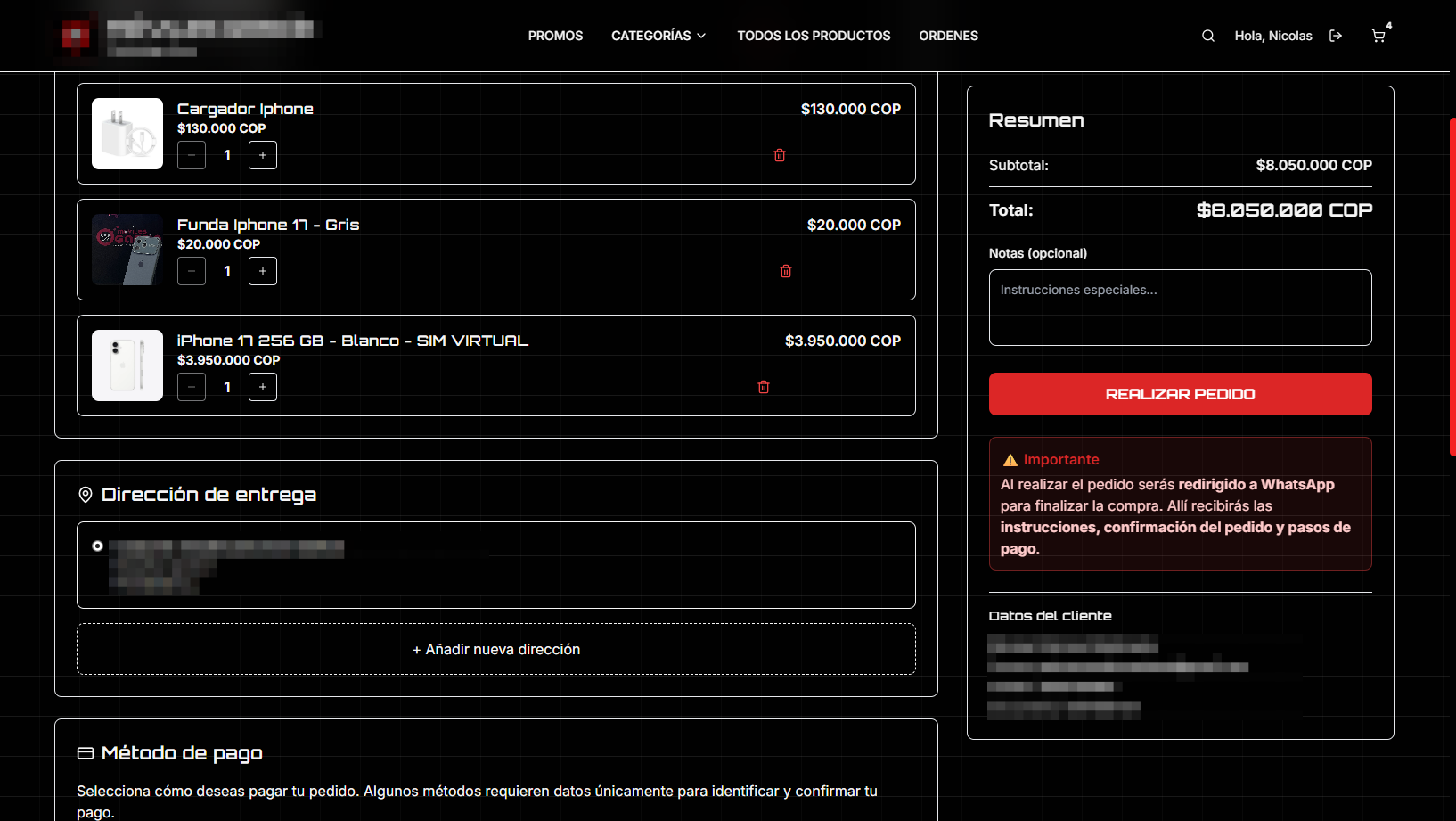This screenshot has height=821, width=1456.
Task: Increase iPhone 17 256 GB quantity
Action: coord(263,387)
